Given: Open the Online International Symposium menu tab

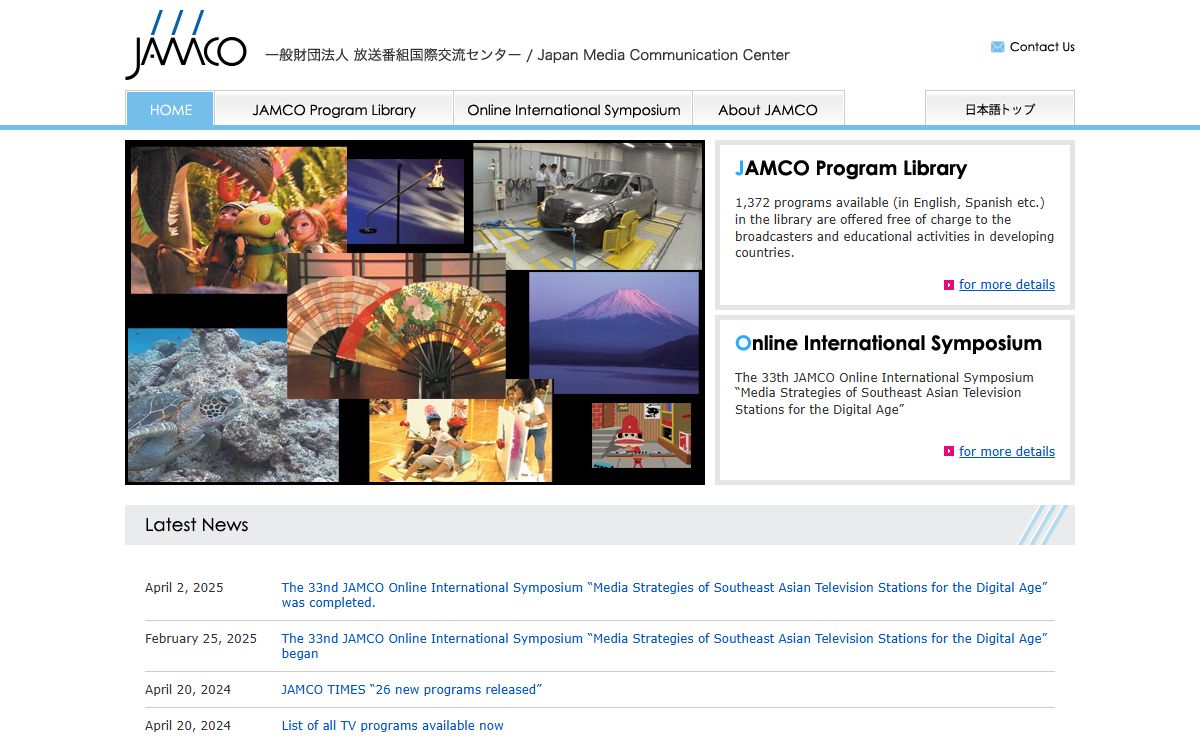Looking at the screenshot, I should tap(573, 109).
